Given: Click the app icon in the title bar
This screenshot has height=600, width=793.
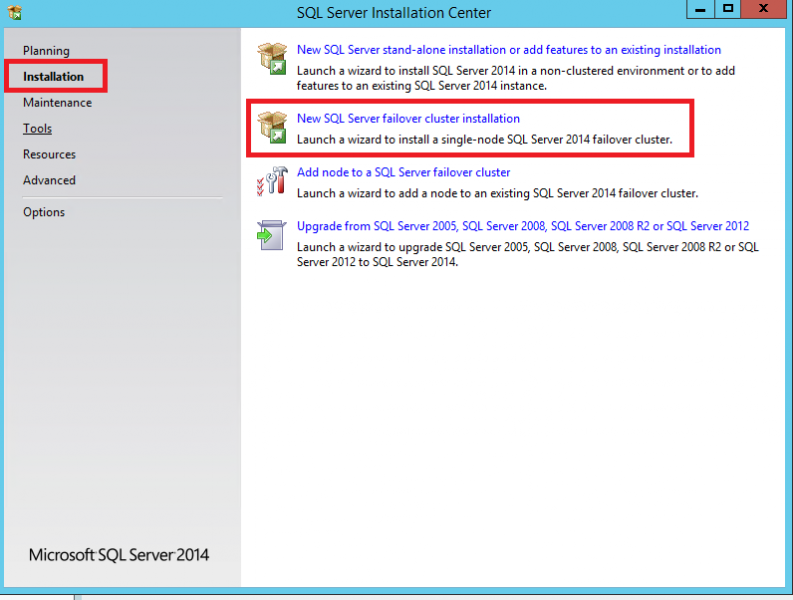Looking at the screenshot, I should (13, 12).
